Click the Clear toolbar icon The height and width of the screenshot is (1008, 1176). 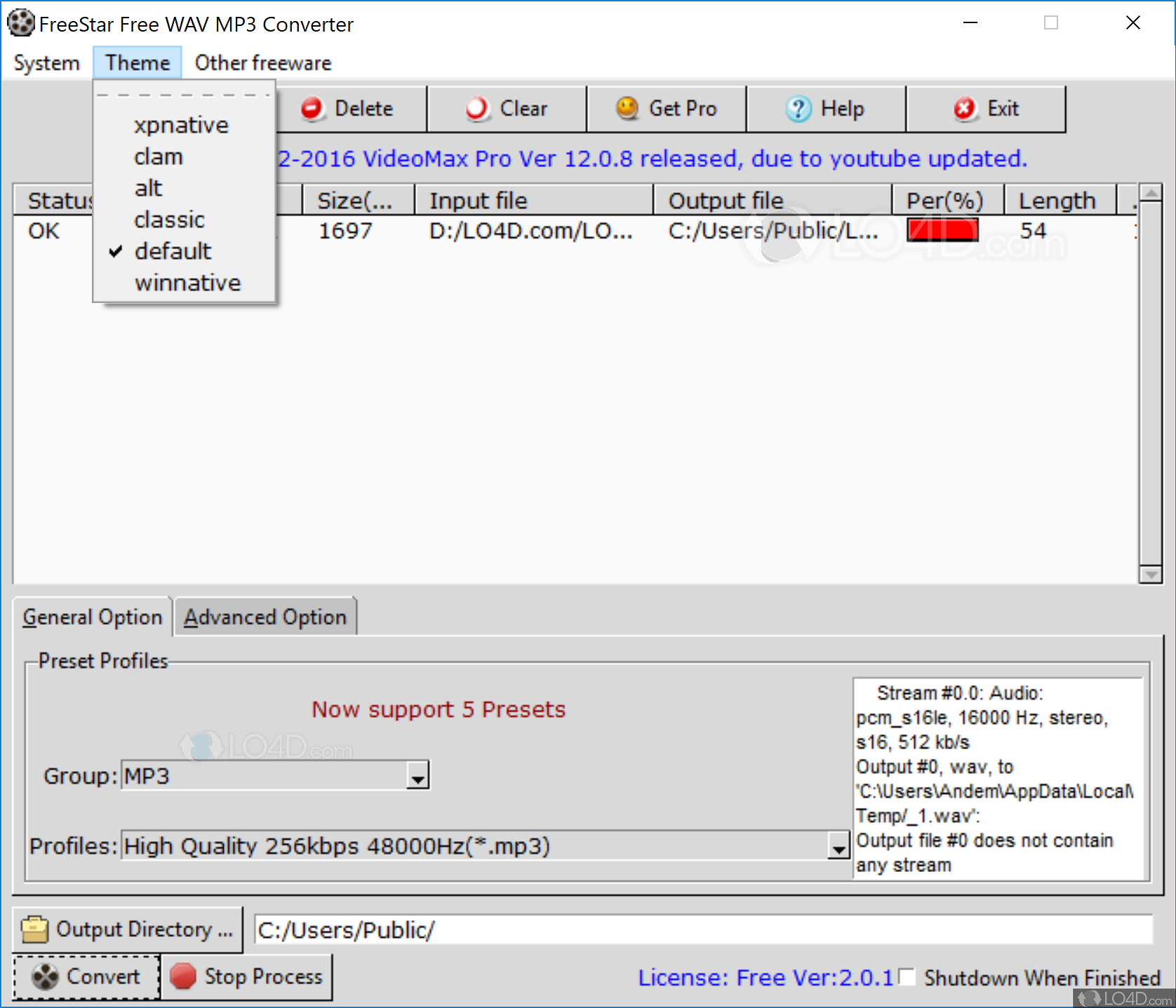477,109
